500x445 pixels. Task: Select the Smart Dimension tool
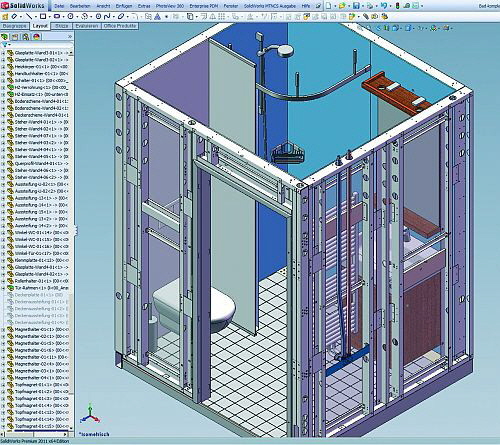coord(14,16)
